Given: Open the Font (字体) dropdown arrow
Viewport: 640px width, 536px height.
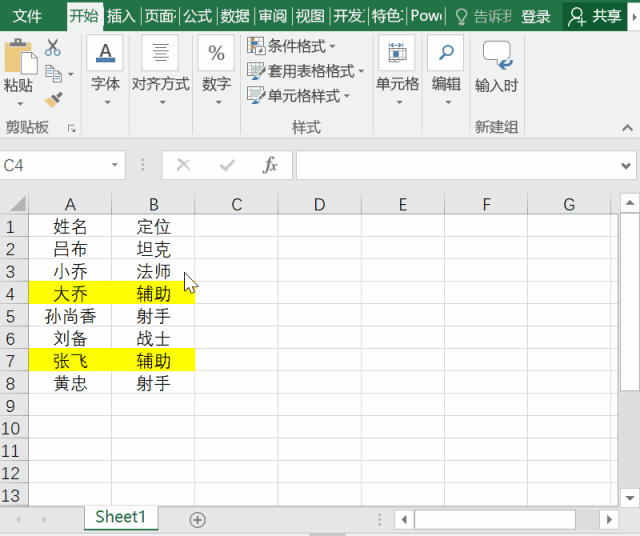Looking at the screenshot, I should click(x=107, y=102).
